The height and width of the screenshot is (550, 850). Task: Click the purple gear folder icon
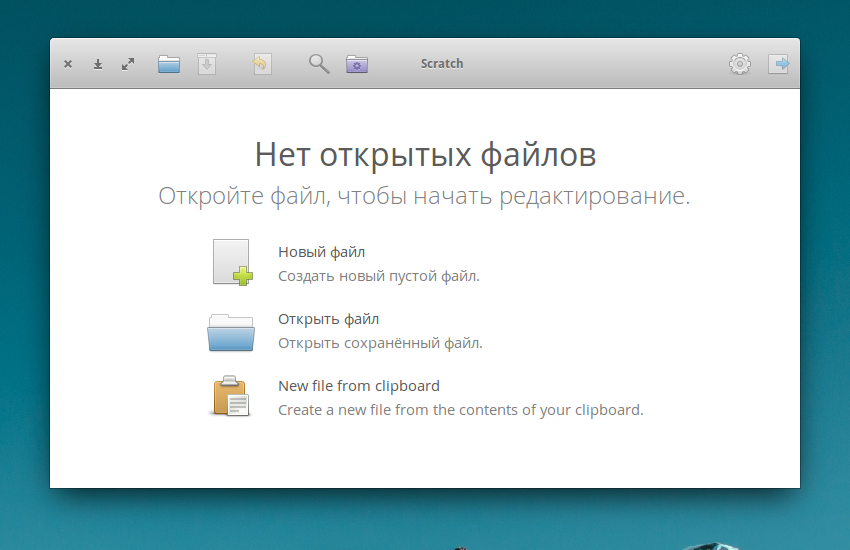point(357,64)
